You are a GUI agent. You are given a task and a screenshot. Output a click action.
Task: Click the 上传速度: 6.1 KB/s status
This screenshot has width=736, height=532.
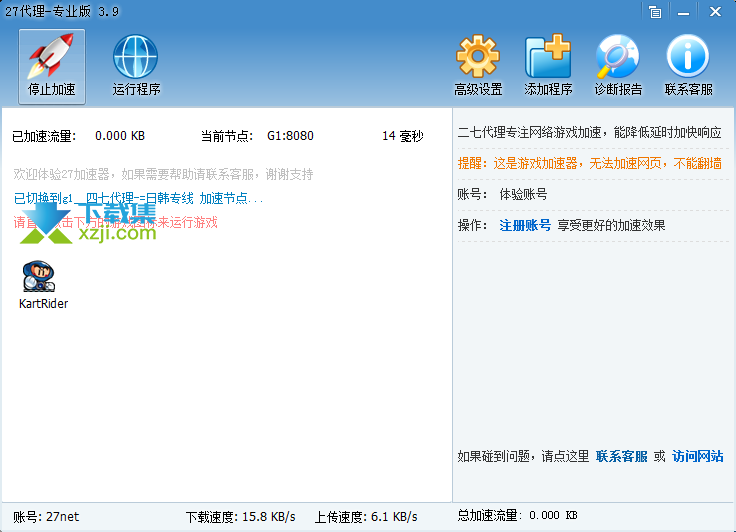(x=366, y=517)
